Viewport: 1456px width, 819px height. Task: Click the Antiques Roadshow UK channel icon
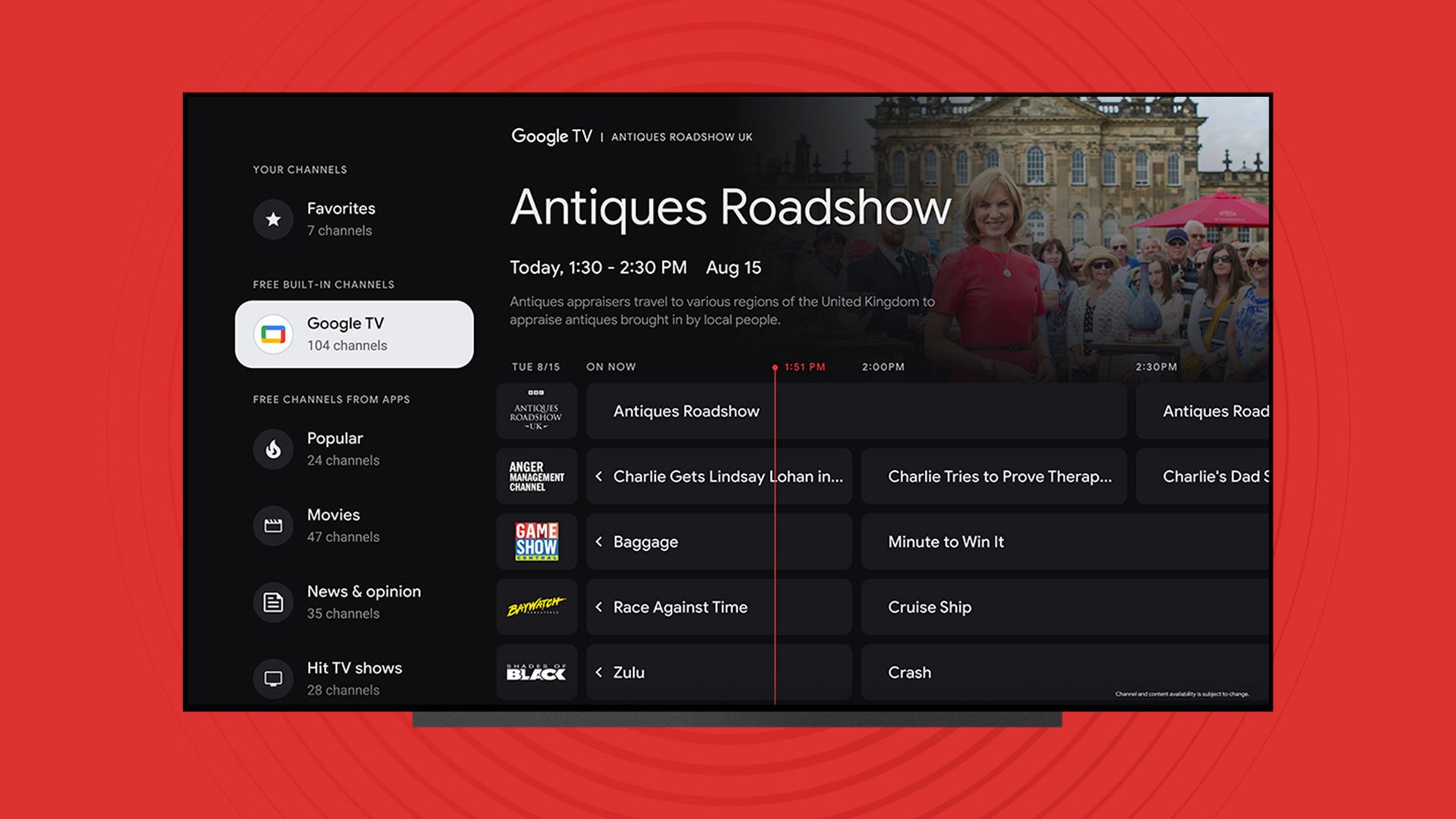point(537,410)
